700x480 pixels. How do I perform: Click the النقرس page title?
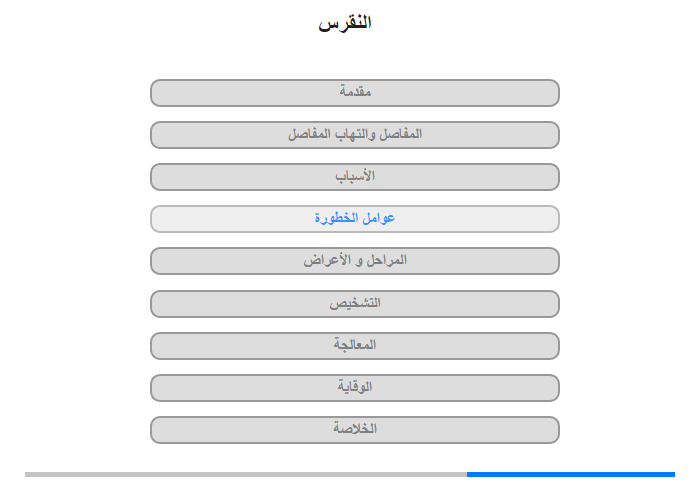coord(345,23)
